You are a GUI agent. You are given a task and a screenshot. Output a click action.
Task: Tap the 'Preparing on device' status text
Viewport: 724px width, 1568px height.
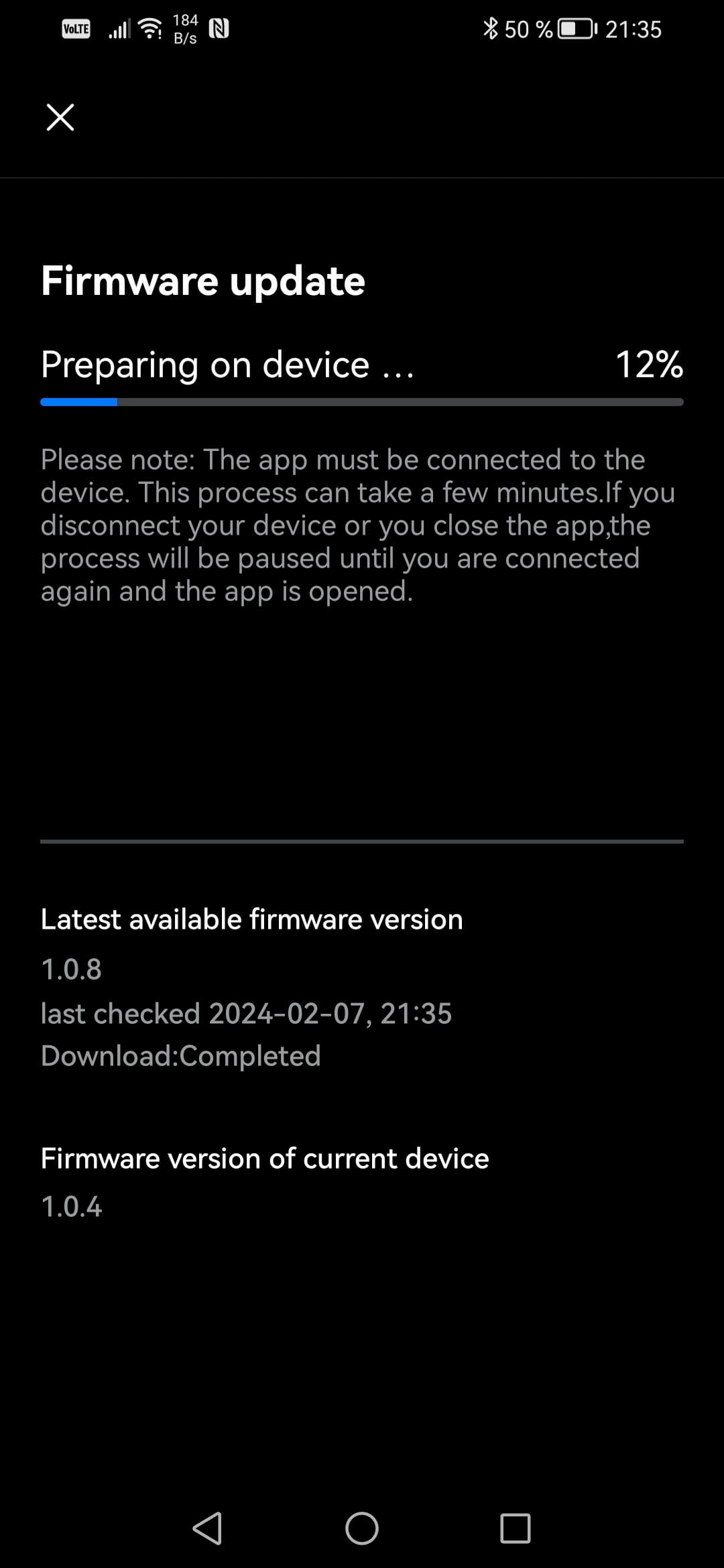tap(228, 366)
